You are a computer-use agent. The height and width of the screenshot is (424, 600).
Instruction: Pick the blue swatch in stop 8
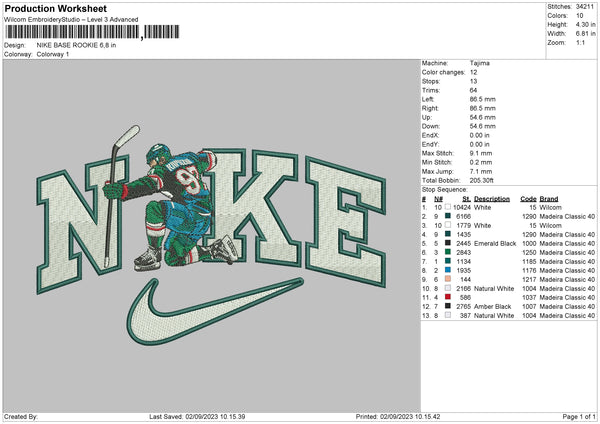coord(448,270)
